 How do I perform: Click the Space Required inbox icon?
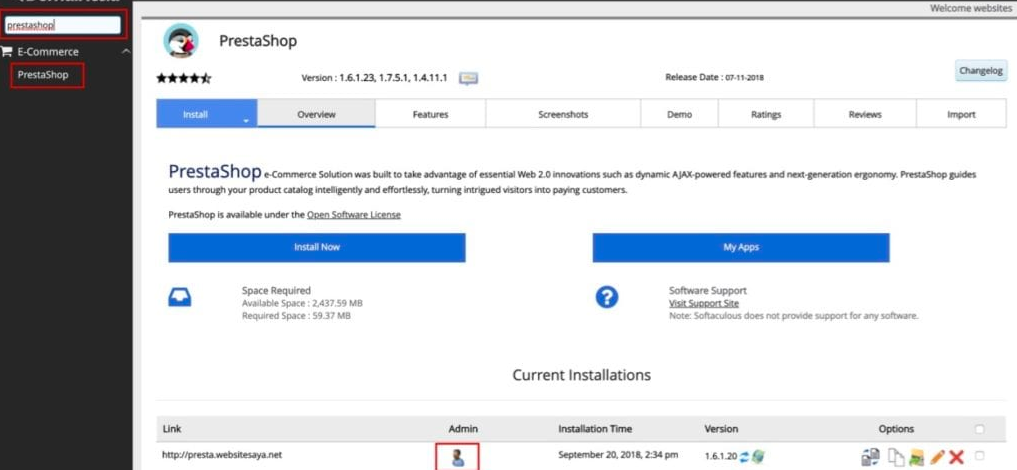coord(180,298)
